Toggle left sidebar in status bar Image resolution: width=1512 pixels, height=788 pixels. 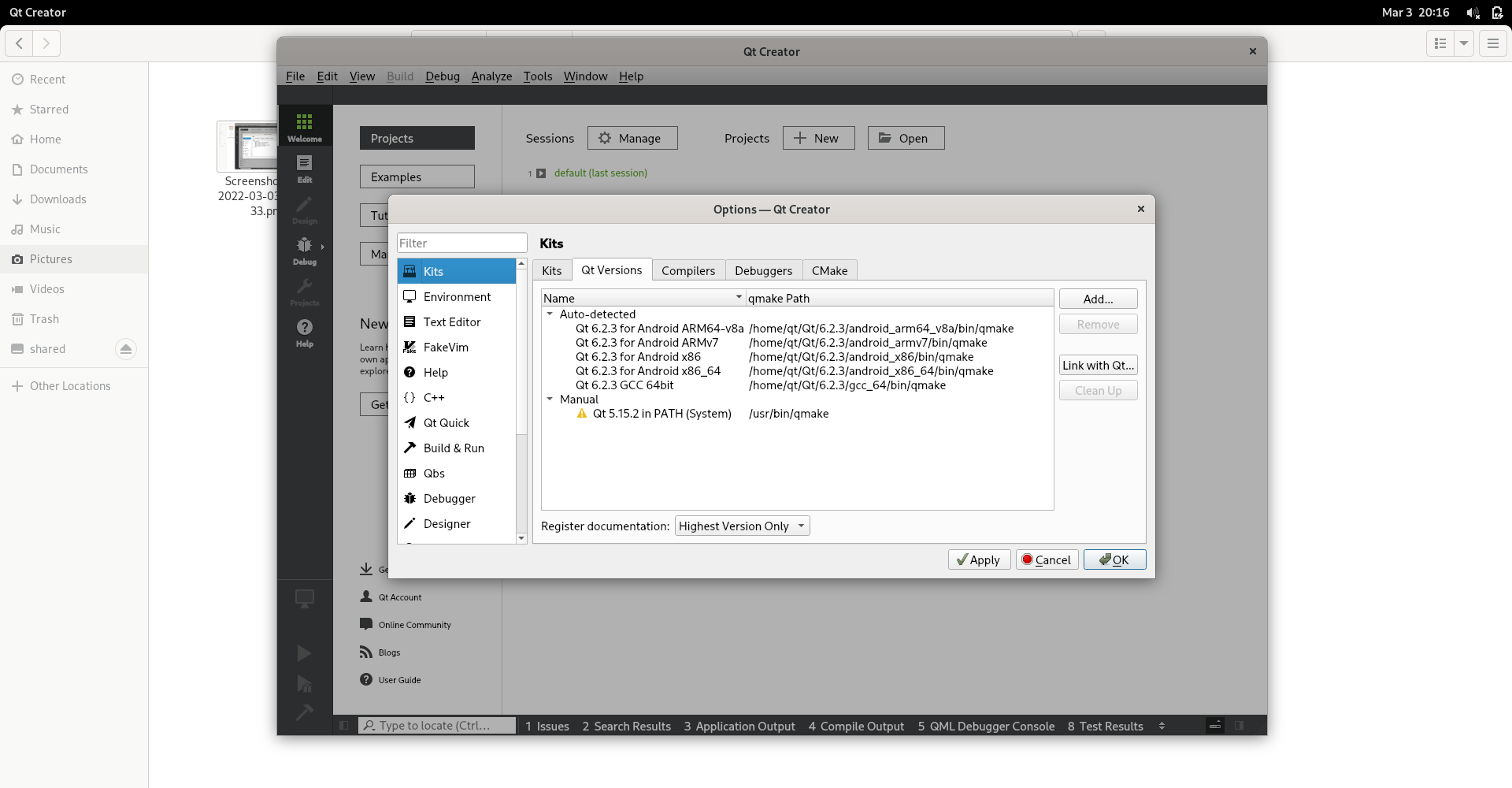(344, 726)
